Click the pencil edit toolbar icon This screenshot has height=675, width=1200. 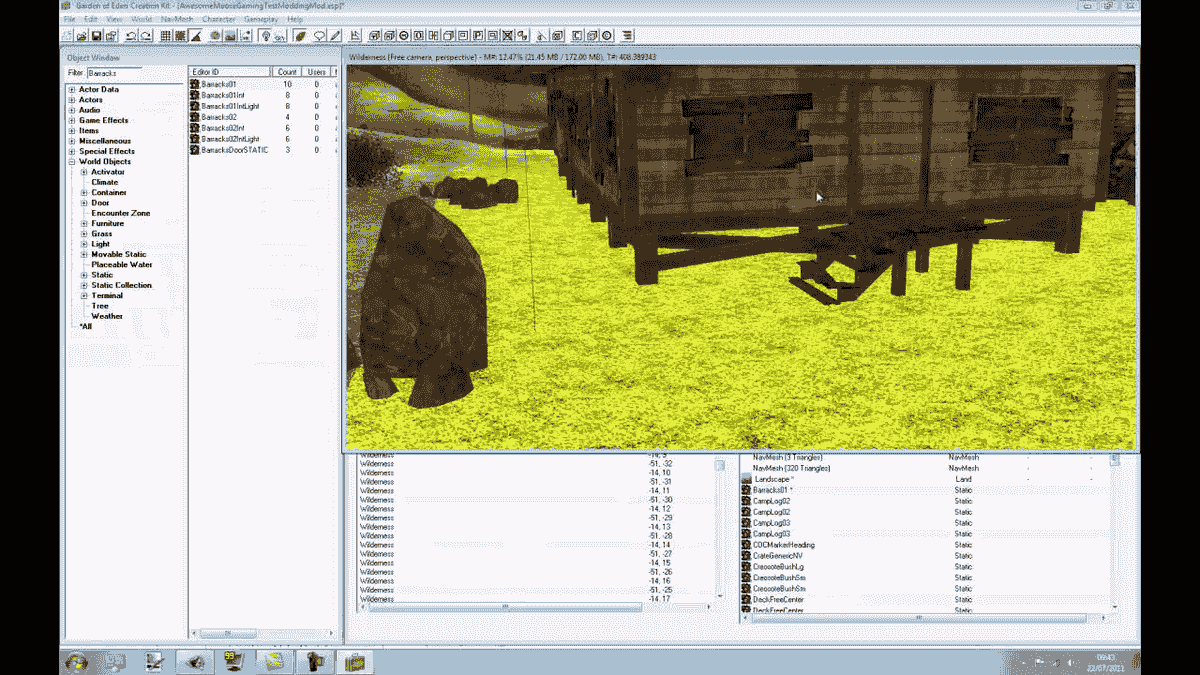click(x=336, y=36)
